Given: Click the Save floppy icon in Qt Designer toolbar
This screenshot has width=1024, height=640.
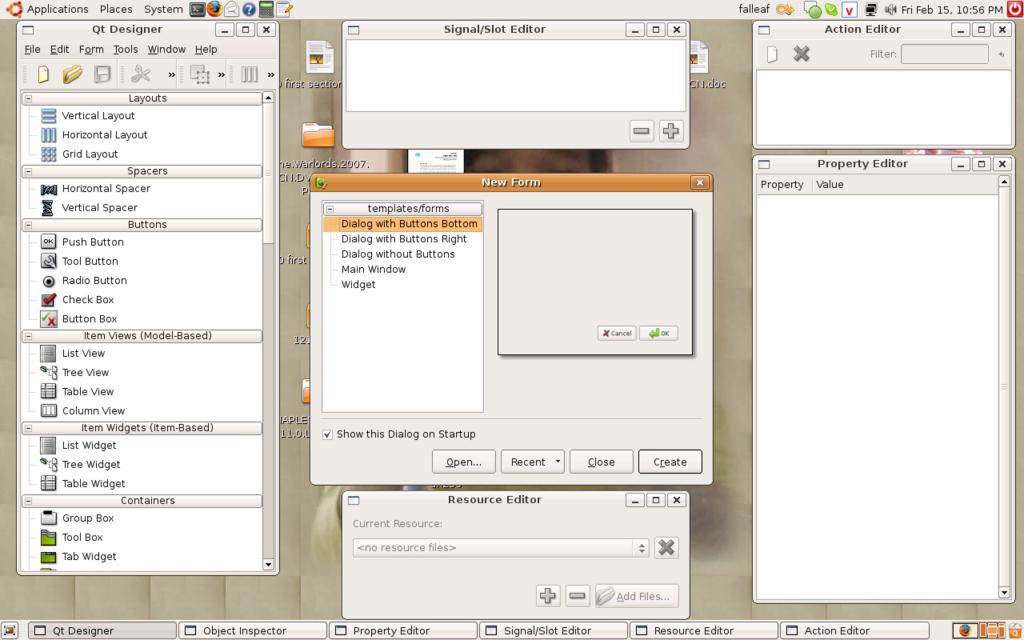Looking at the screenshot, I should tap(103, 74).
